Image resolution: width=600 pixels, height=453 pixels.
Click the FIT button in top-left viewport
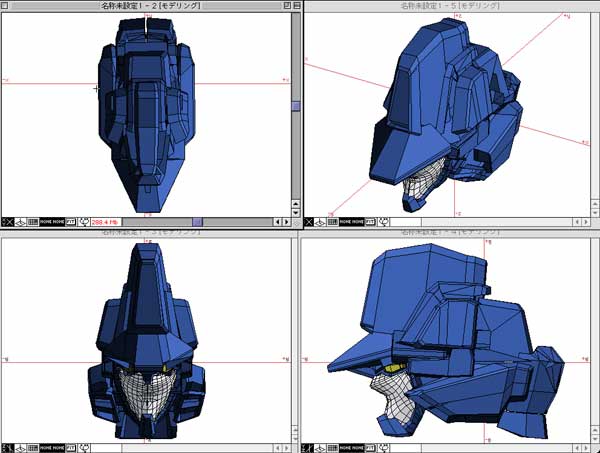coord(71,221)
